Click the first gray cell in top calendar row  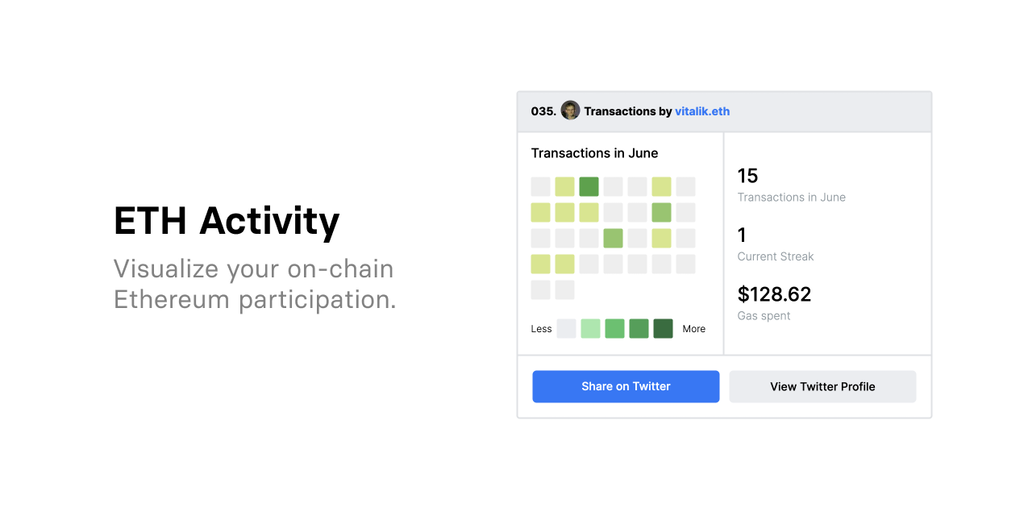pos(541,186)
